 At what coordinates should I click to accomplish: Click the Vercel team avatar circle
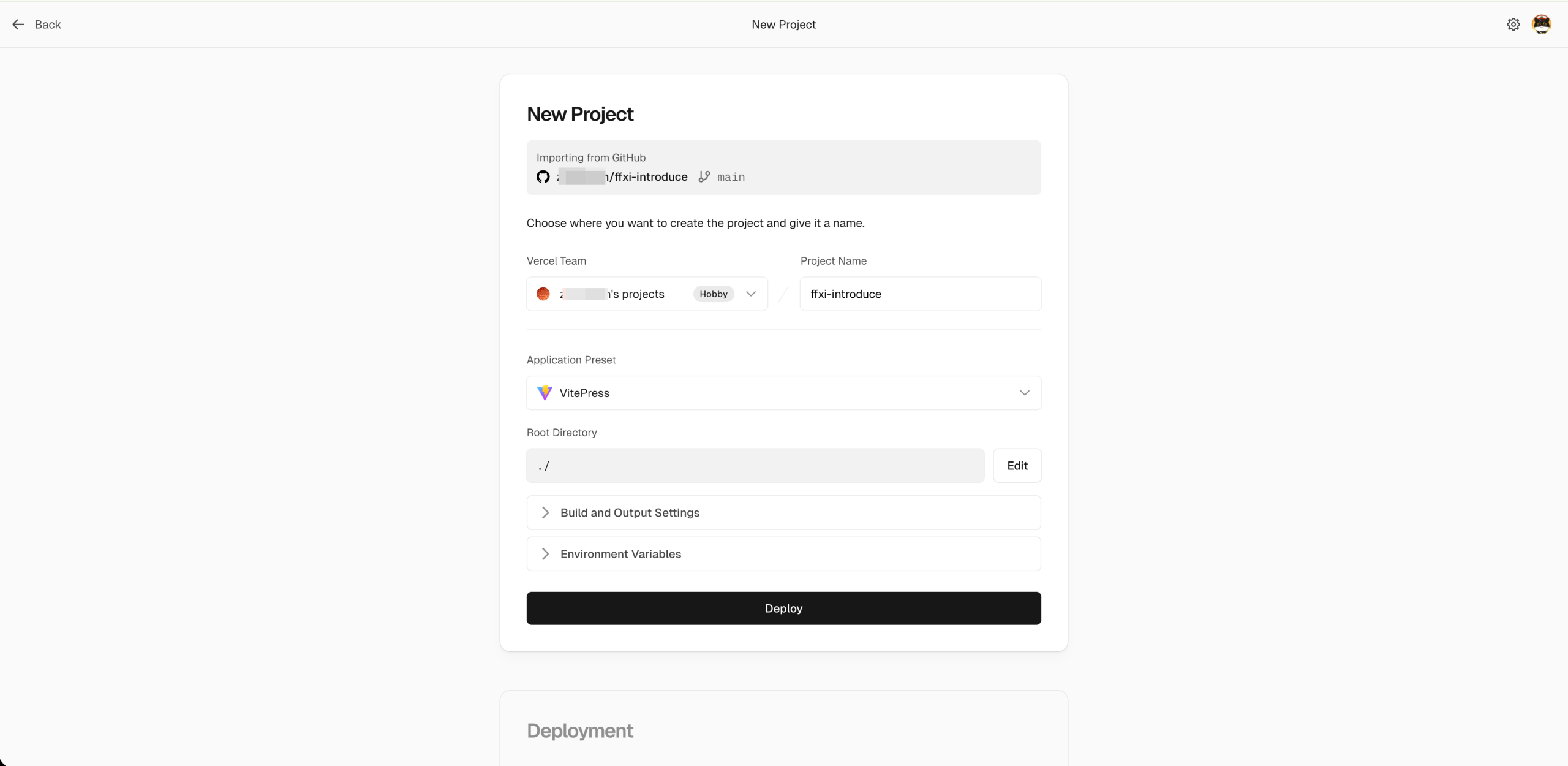point(543,294)
